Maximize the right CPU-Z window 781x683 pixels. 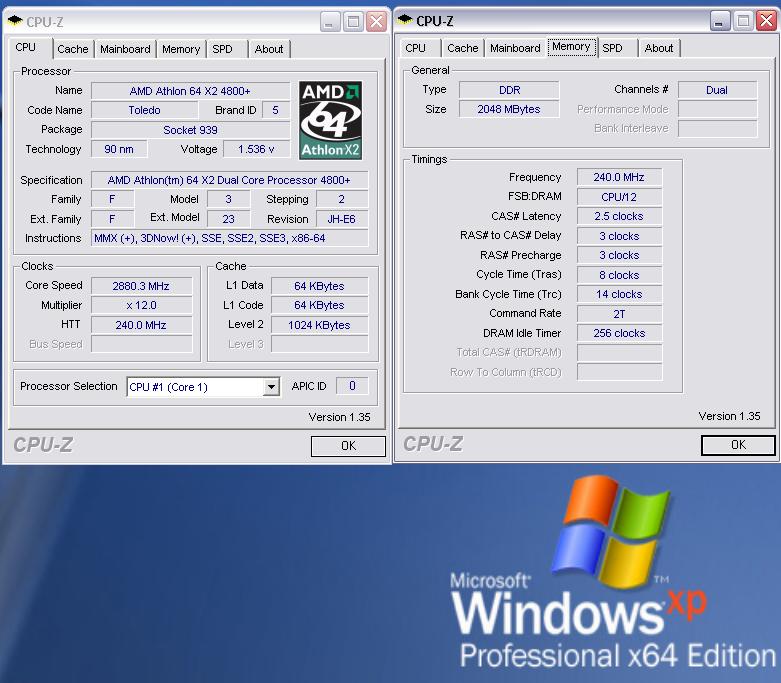[743, 21]
